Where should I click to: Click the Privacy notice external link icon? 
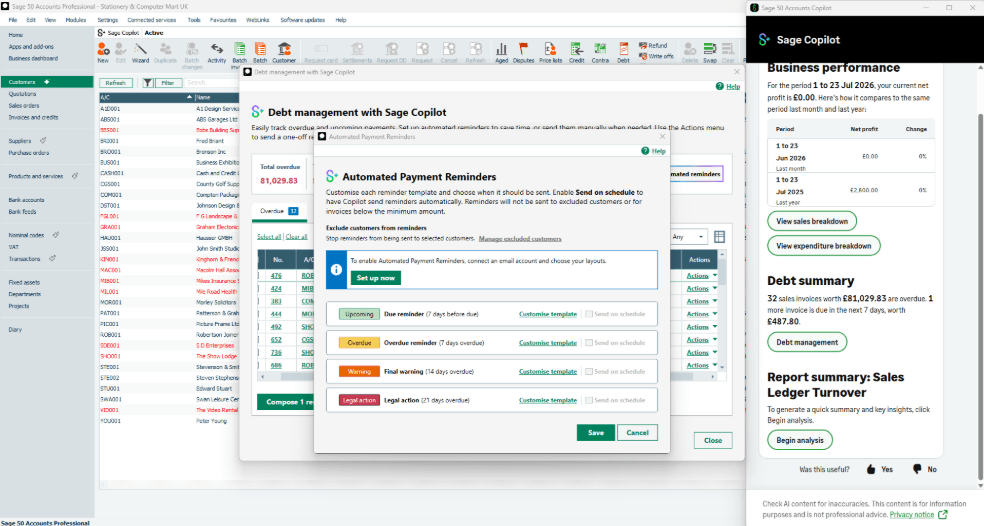[942, 515]
